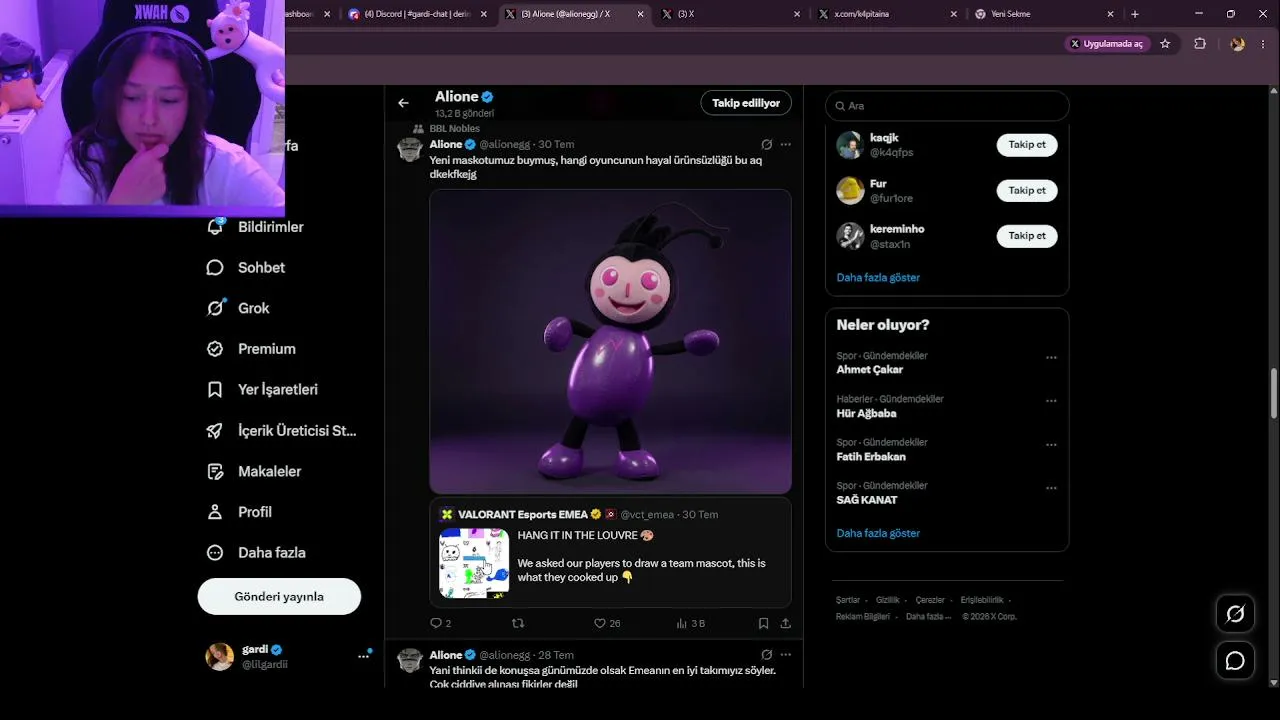Open the Hür Ağbaba trending topic

[x=866, y=413]
